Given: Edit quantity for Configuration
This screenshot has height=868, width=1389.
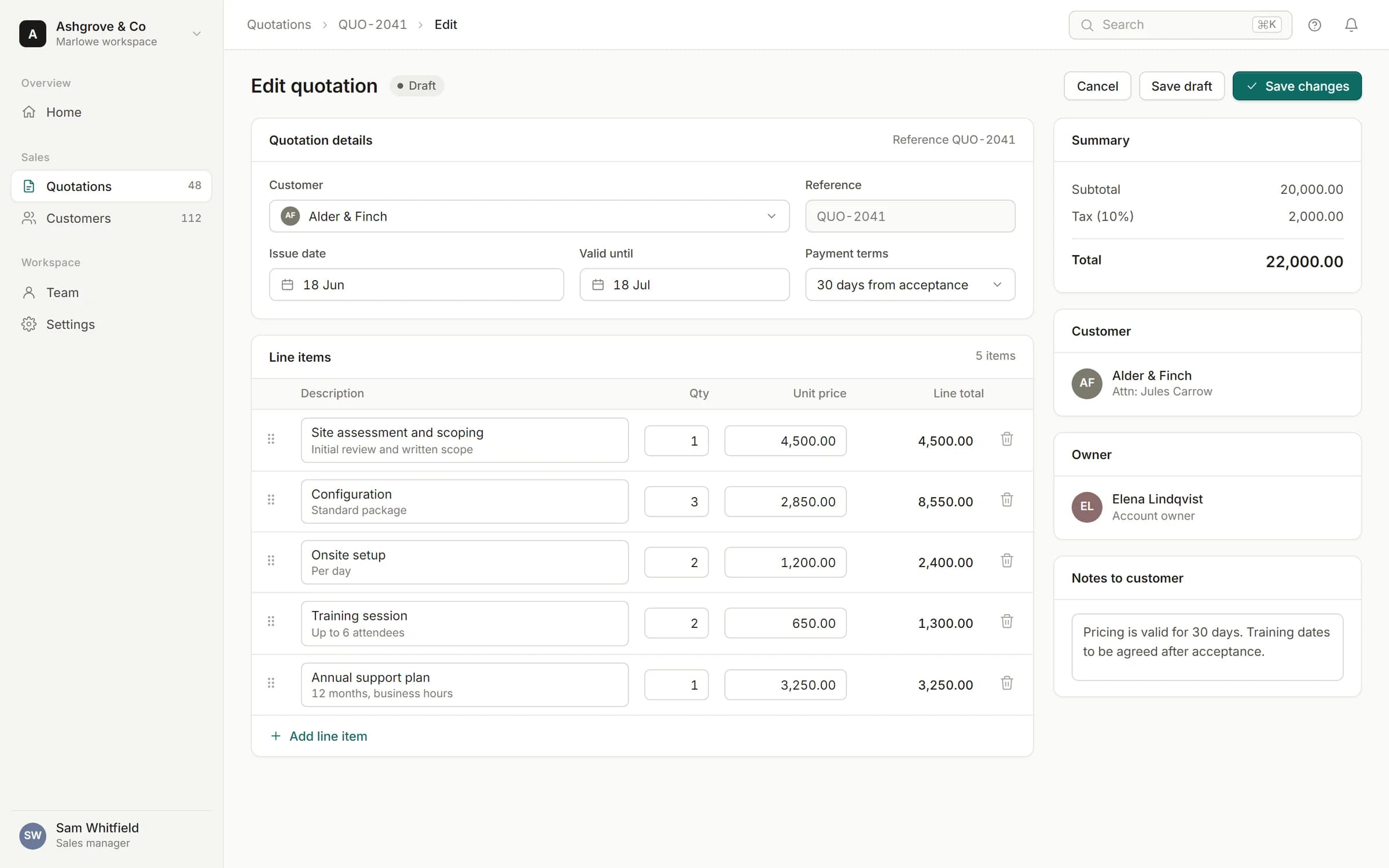Looking at the screenshot, I should tap(676, 502).
